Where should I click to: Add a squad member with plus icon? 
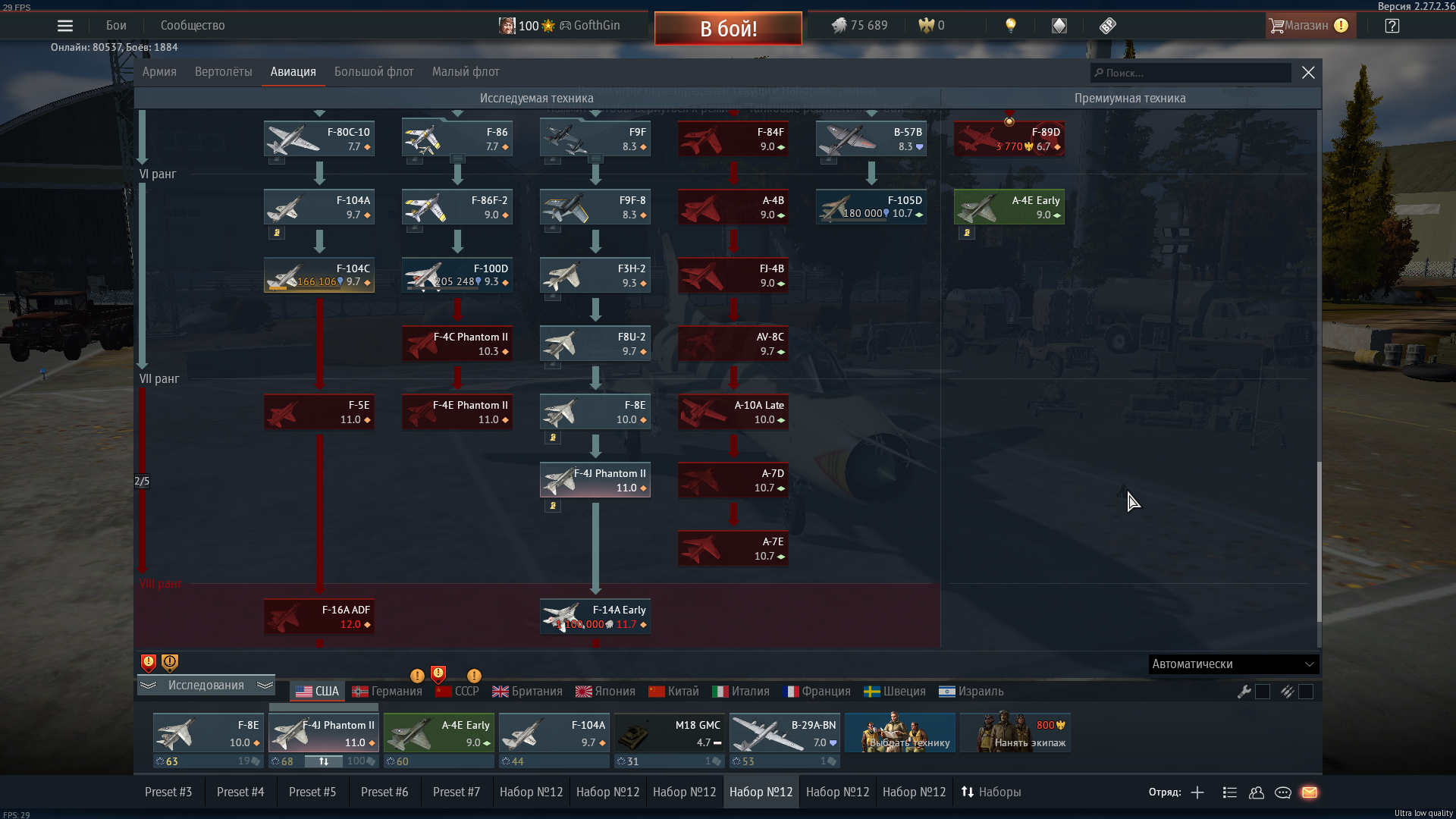click(1197, 792)
